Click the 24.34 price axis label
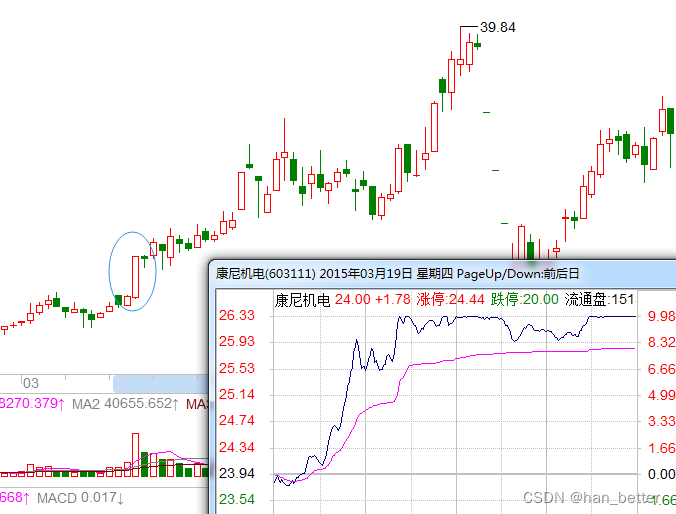The width and height of the screenshot is (676, 514). point(237,447)
